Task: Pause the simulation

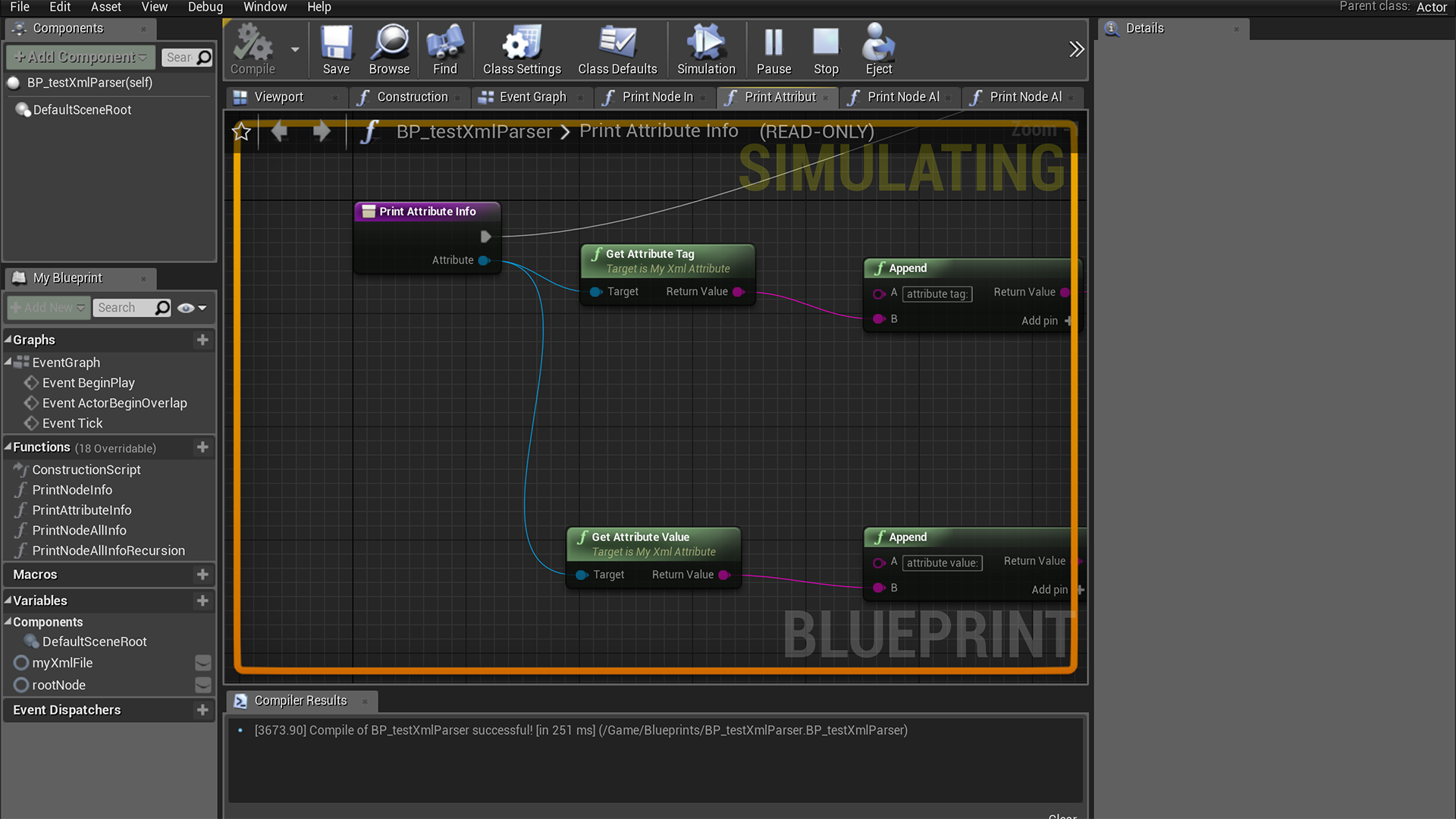Action: click(x=773, y=44)
